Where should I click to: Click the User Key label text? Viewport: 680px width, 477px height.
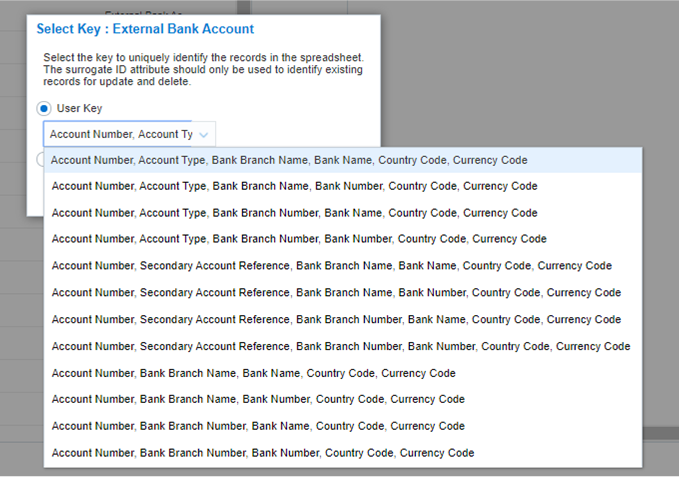[x=79, y=108]
